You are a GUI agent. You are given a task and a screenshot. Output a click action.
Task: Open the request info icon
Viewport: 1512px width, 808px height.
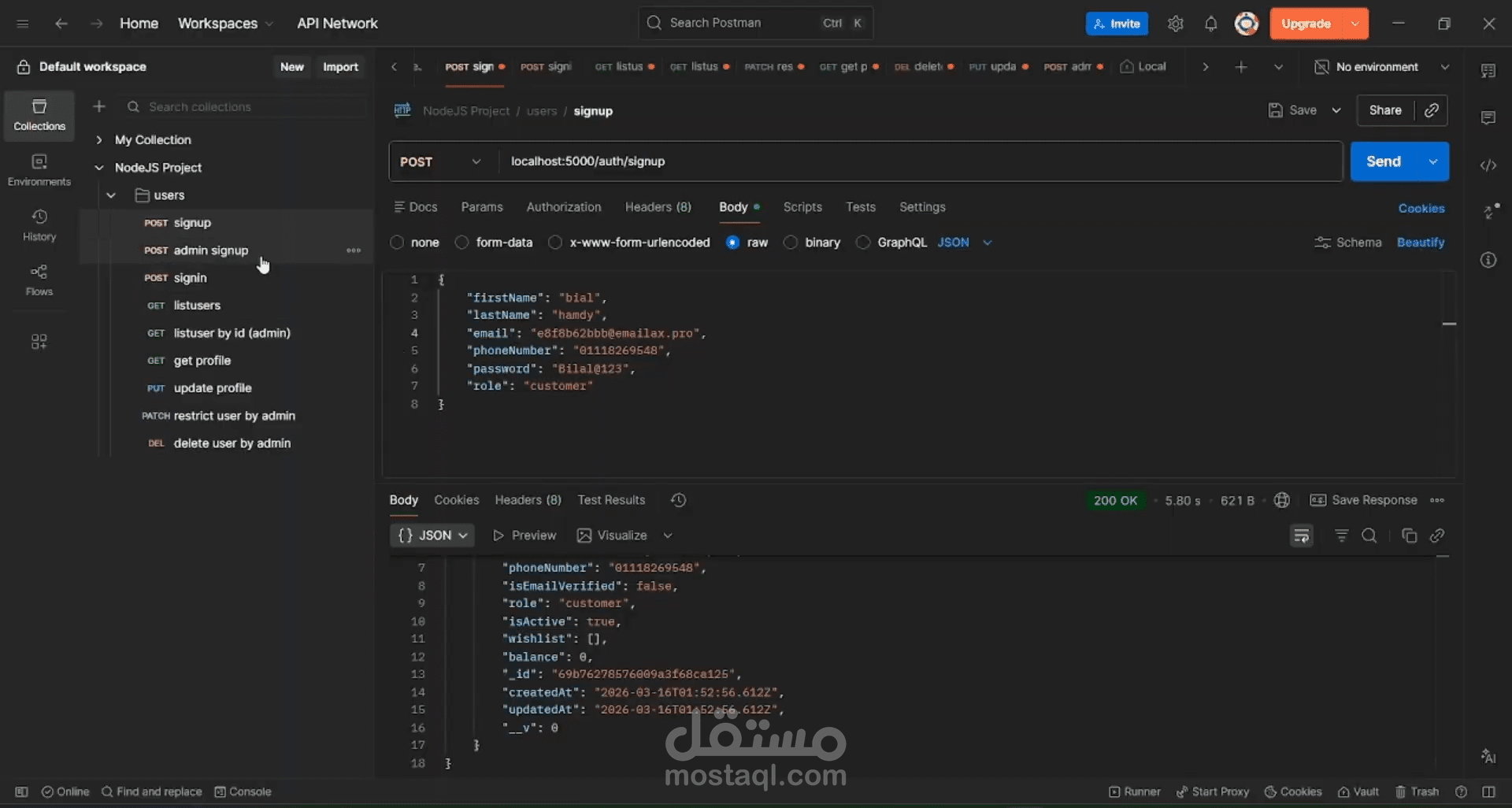pyautogui.click(x=1488, y=260)
